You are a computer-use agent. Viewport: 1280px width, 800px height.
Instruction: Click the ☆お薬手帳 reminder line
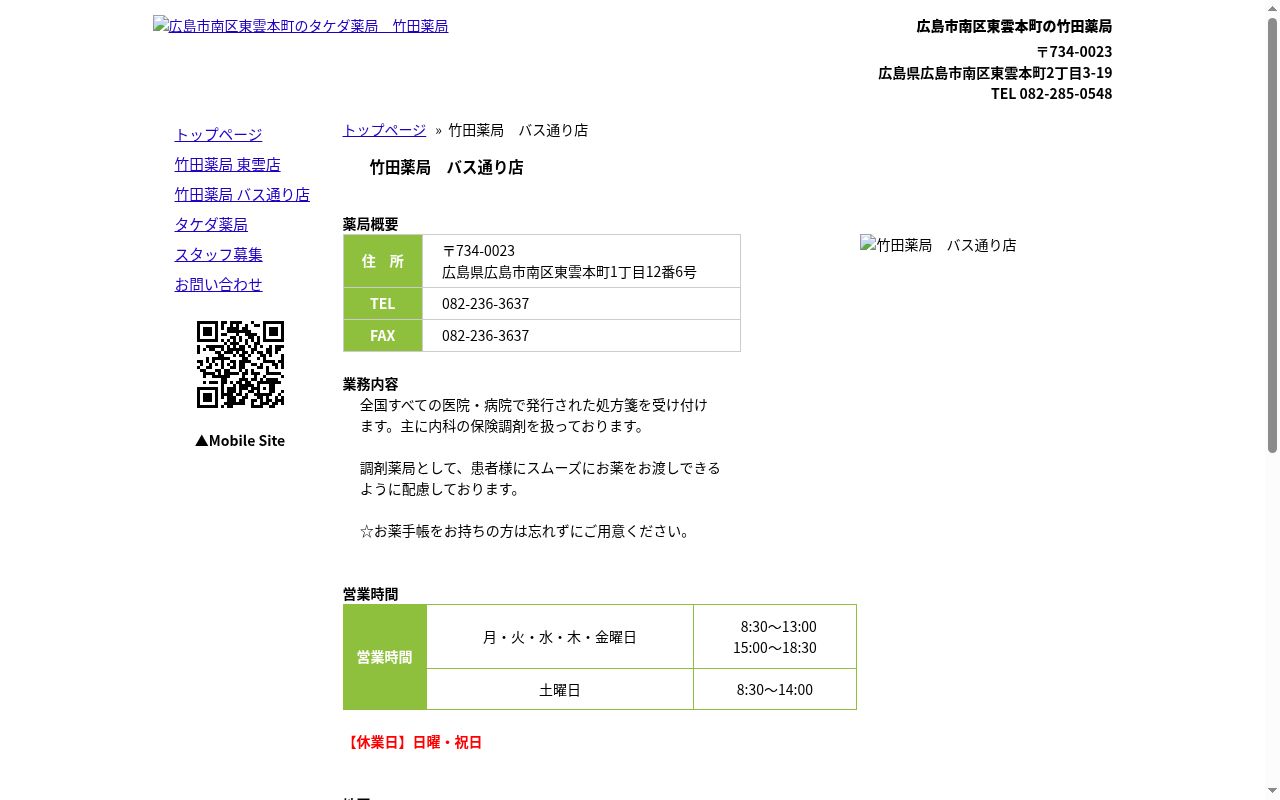527,531
